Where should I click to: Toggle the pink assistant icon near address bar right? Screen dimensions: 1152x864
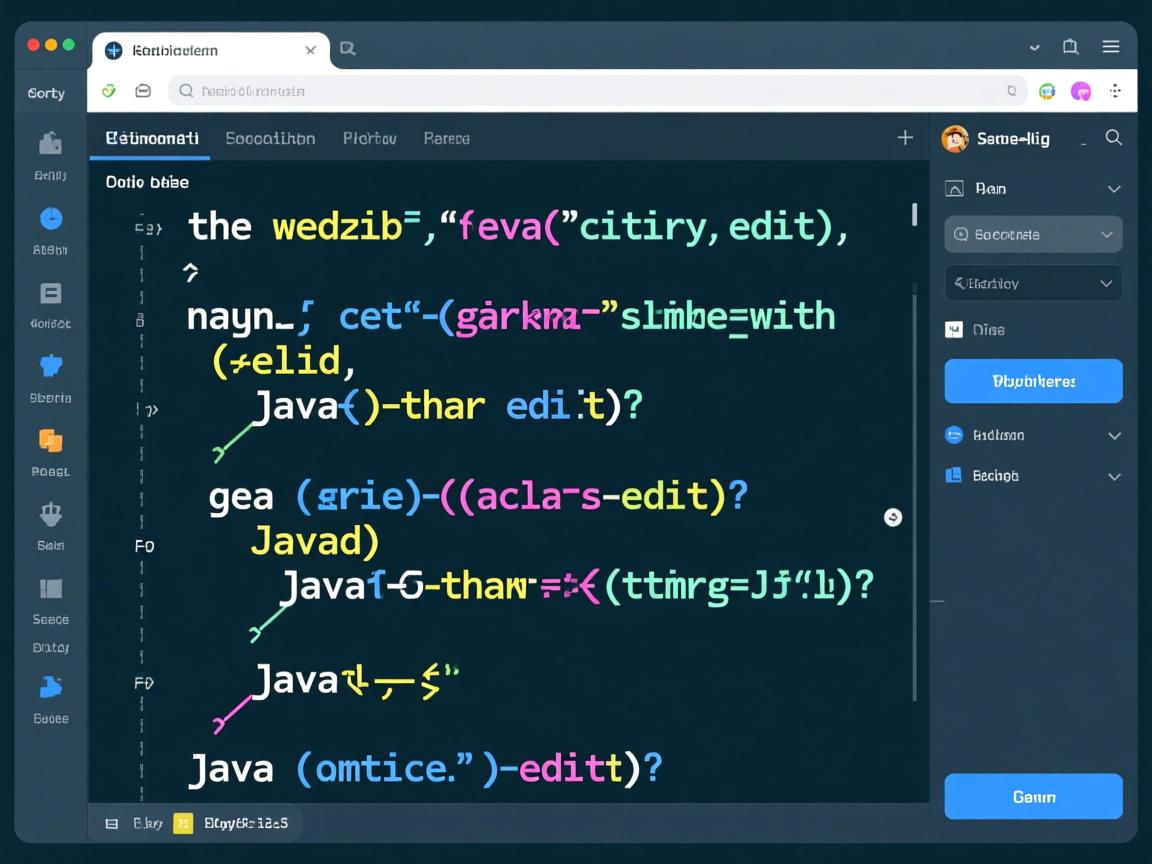[x=1080, y=90]
